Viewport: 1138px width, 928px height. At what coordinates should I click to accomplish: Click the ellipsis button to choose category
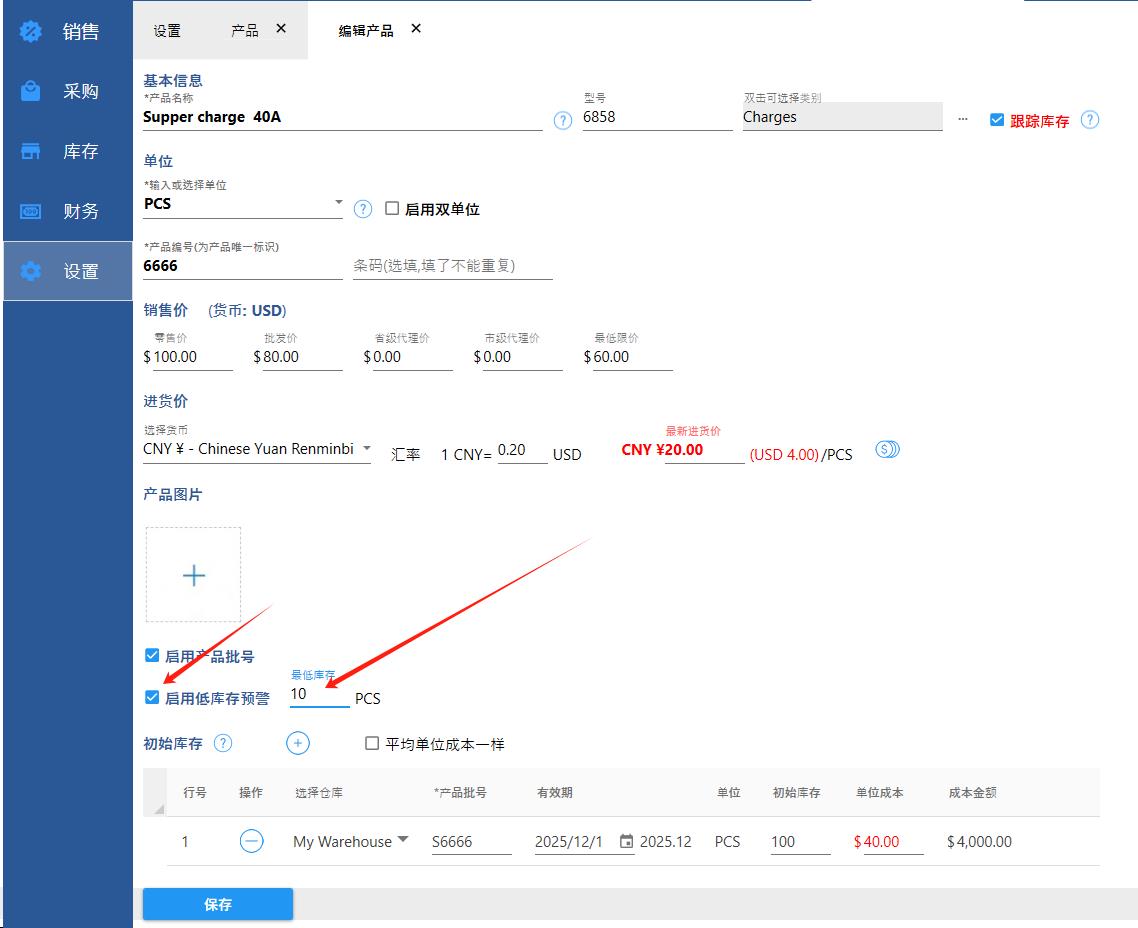pyautogui.click(x=963, y=118)
